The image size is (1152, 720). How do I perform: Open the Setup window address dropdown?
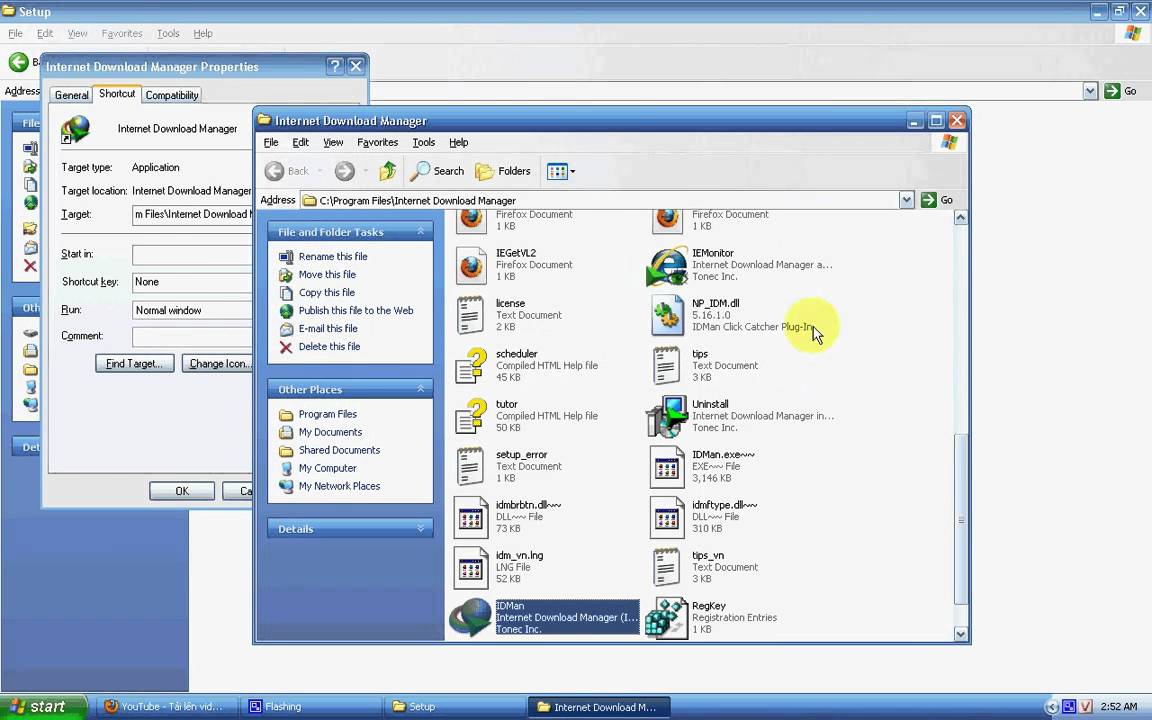1090,91
